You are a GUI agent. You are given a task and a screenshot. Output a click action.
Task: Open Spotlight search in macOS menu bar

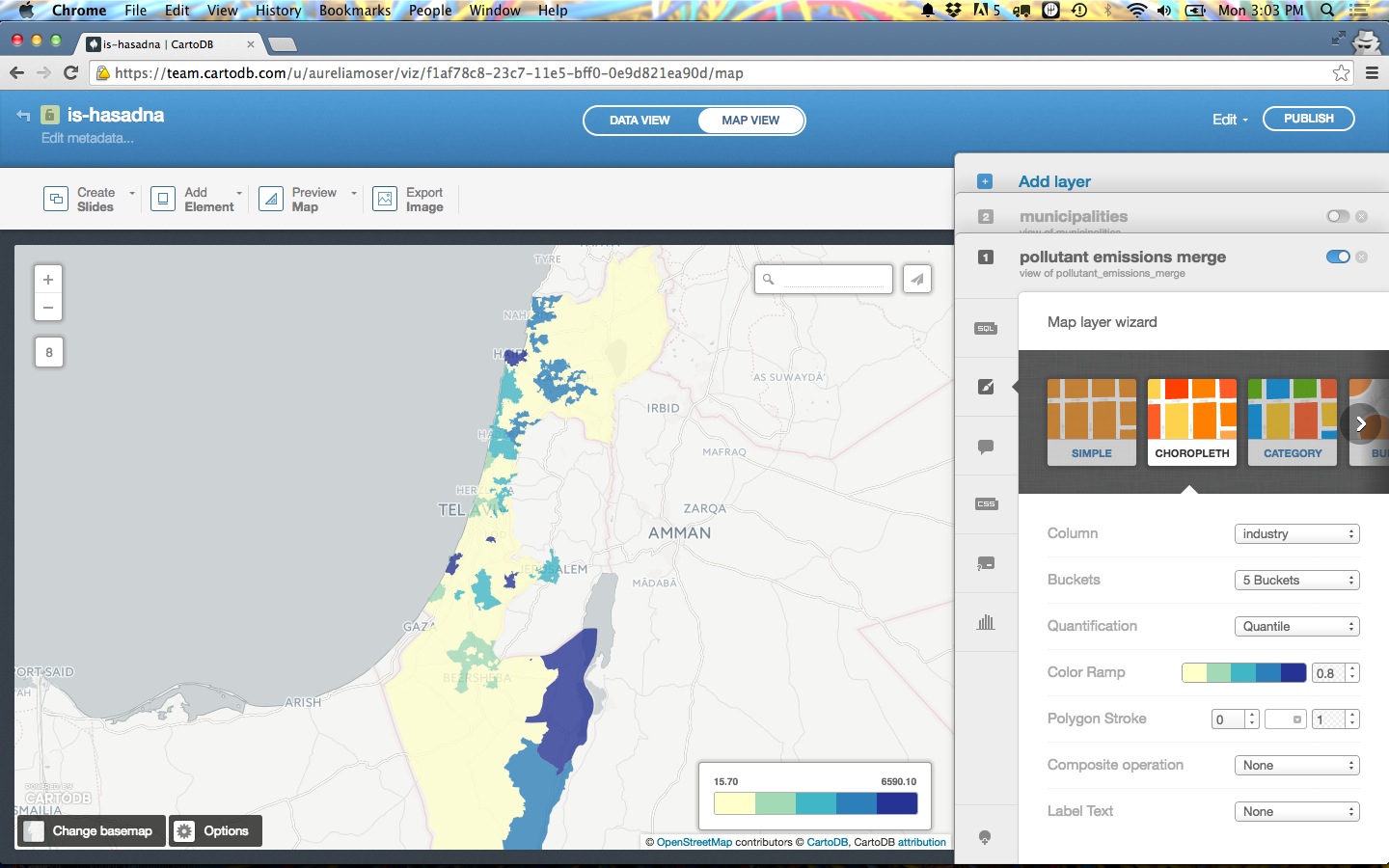pyautogui.click(x=1327, y=11)
